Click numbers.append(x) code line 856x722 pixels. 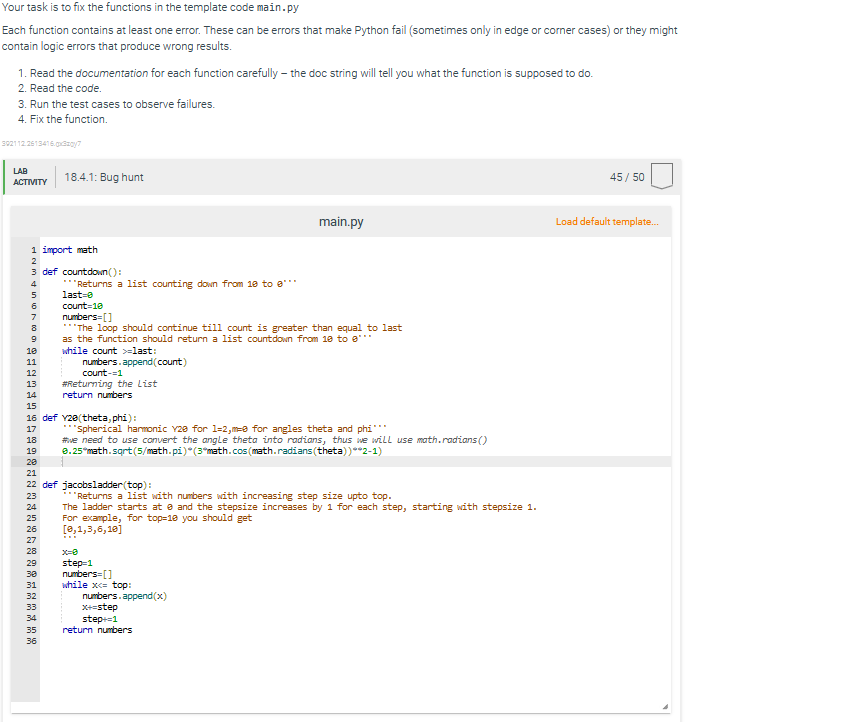[x=124, y=596]
